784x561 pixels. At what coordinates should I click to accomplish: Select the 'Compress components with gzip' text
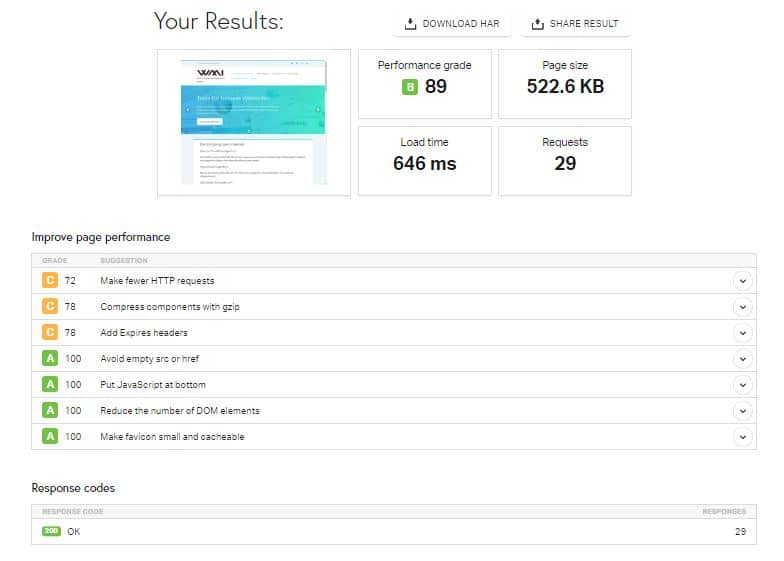point(170,307)
